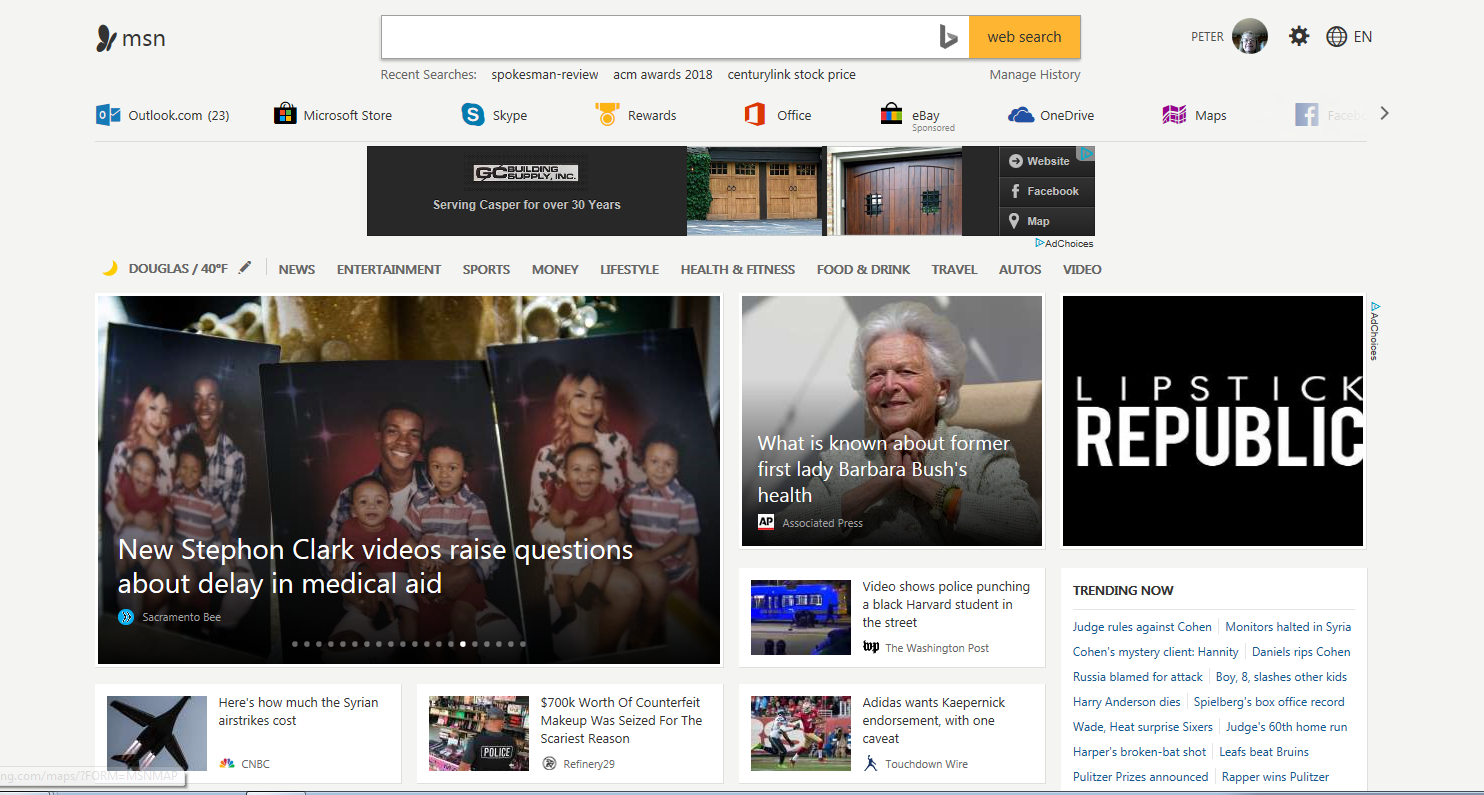Click the Website button in the ad
1484x795 pixels.
tap(1047, 161)
